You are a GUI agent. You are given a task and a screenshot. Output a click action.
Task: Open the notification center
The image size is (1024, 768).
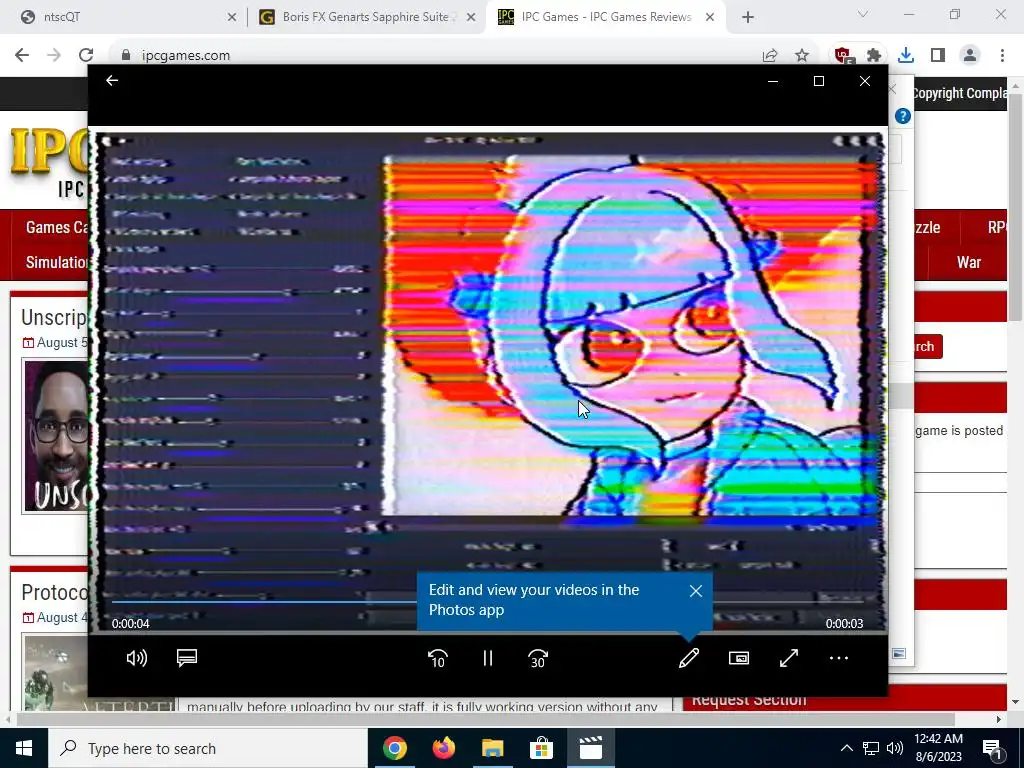coord(993,748)
